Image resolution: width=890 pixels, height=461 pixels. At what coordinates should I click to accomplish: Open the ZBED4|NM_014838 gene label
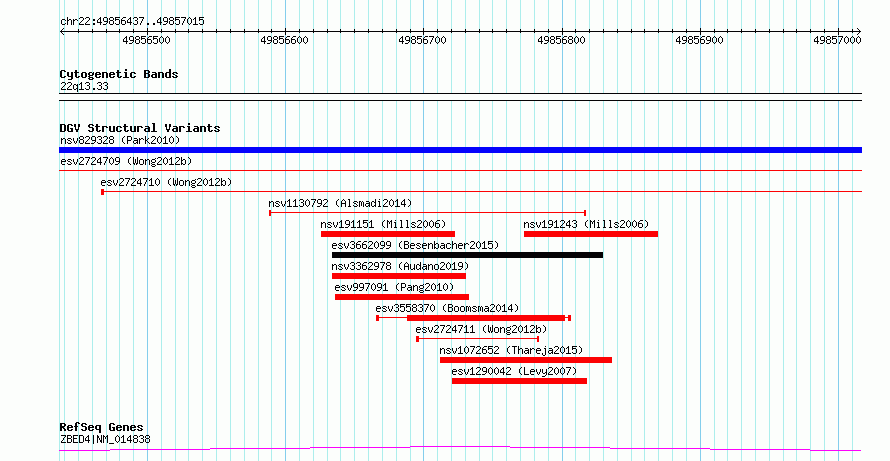pyautogui.click(x=105, y=439)
